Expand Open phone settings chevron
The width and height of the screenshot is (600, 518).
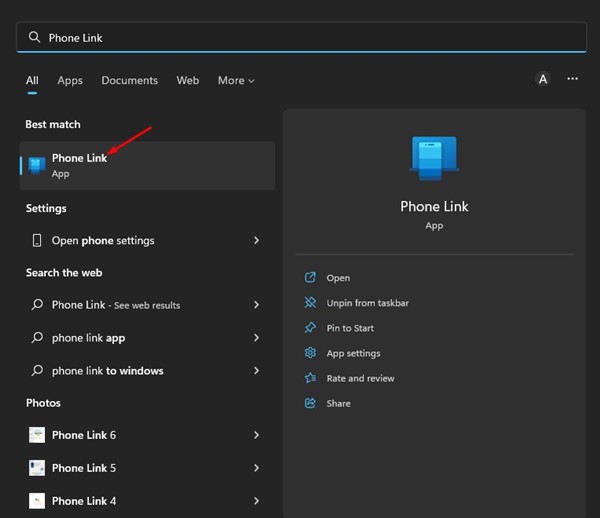click(256, 241)
